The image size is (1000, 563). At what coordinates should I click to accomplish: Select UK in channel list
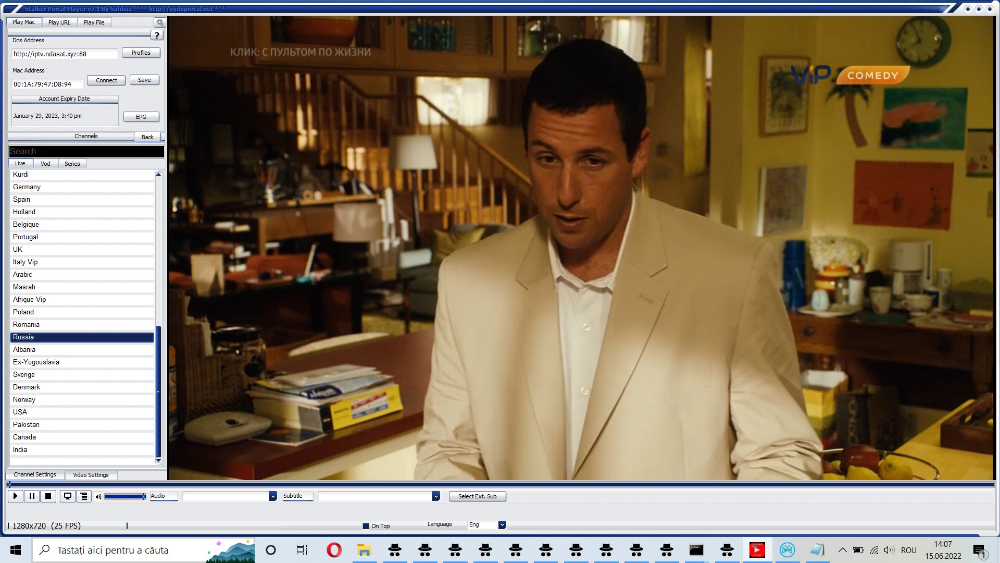pos(82,249)
